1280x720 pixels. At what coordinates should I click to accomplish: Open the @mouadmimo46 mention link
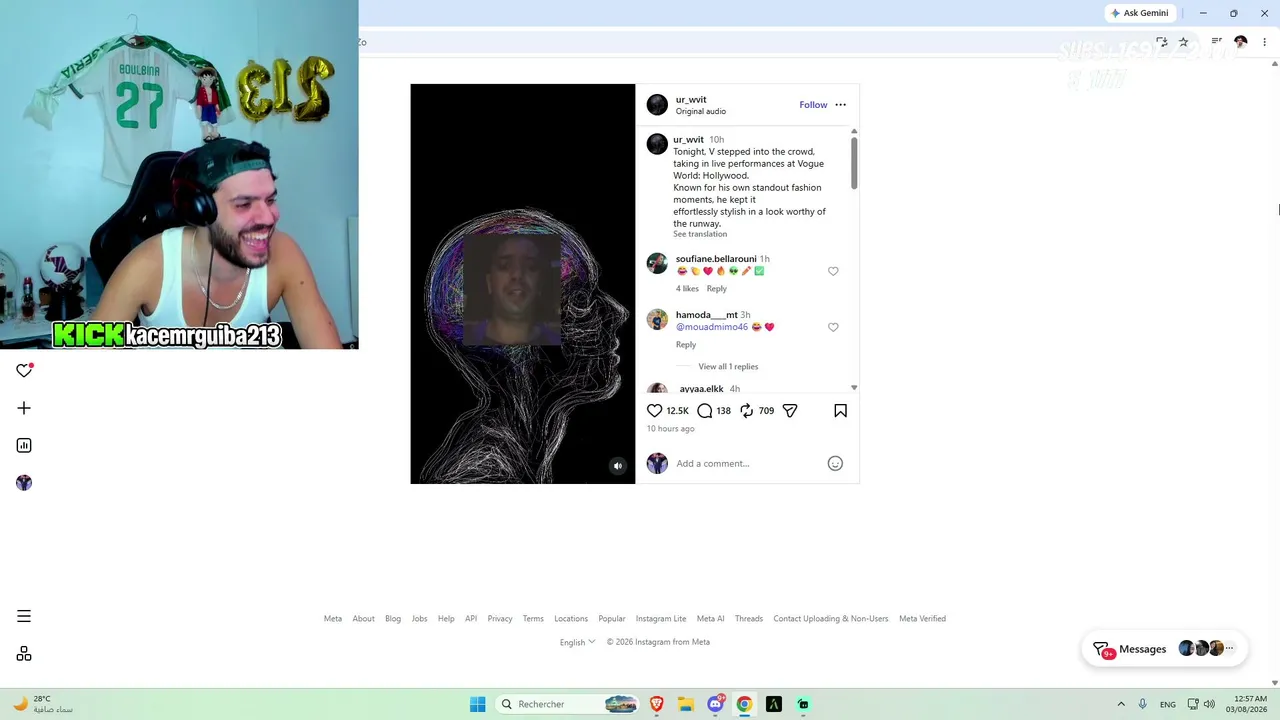(712, 327)
